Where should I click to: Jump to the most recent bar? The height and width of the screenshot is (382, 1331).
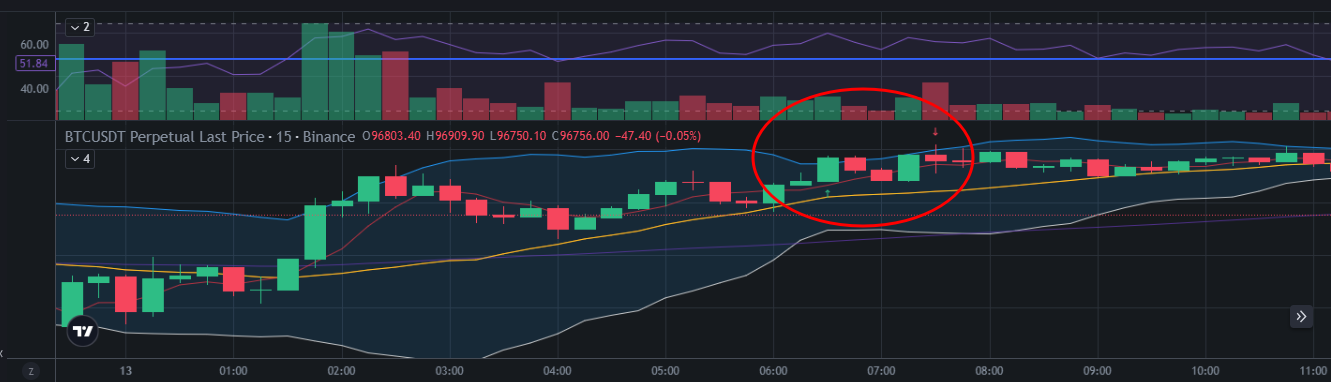click(x=1301, y=316)
